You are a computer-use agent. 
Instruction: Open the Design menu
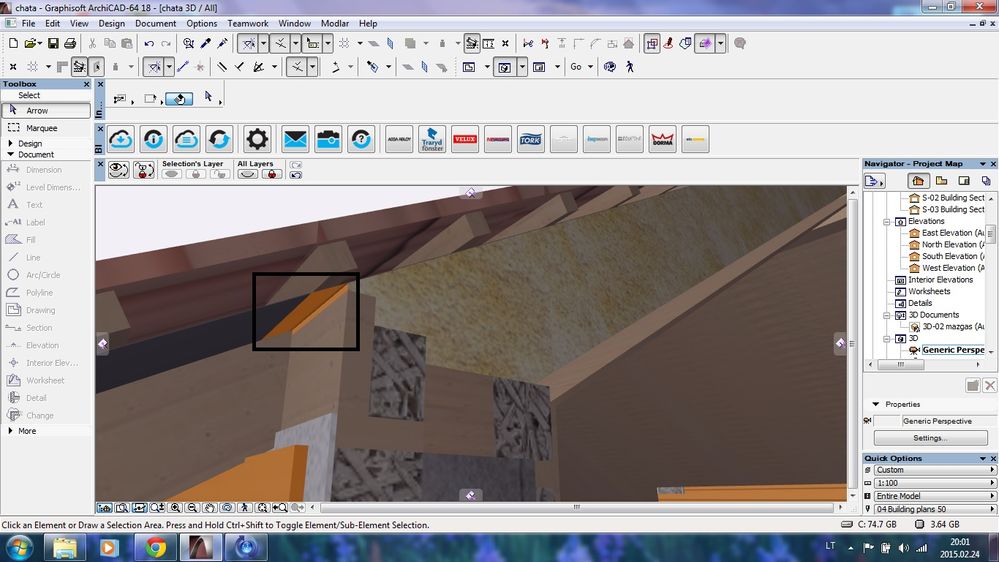click(111, 24)
